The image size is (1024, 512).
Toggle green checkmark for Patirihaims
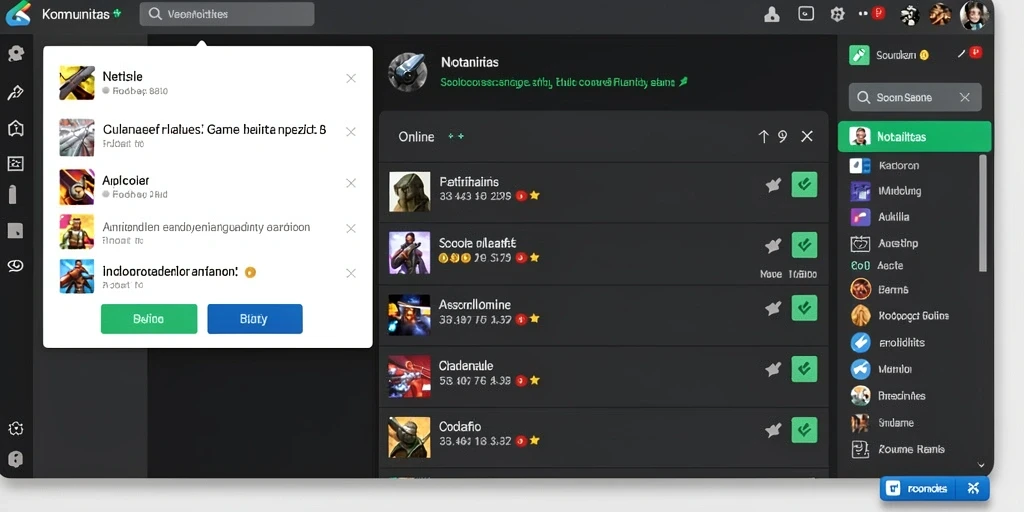click(804, 185)
